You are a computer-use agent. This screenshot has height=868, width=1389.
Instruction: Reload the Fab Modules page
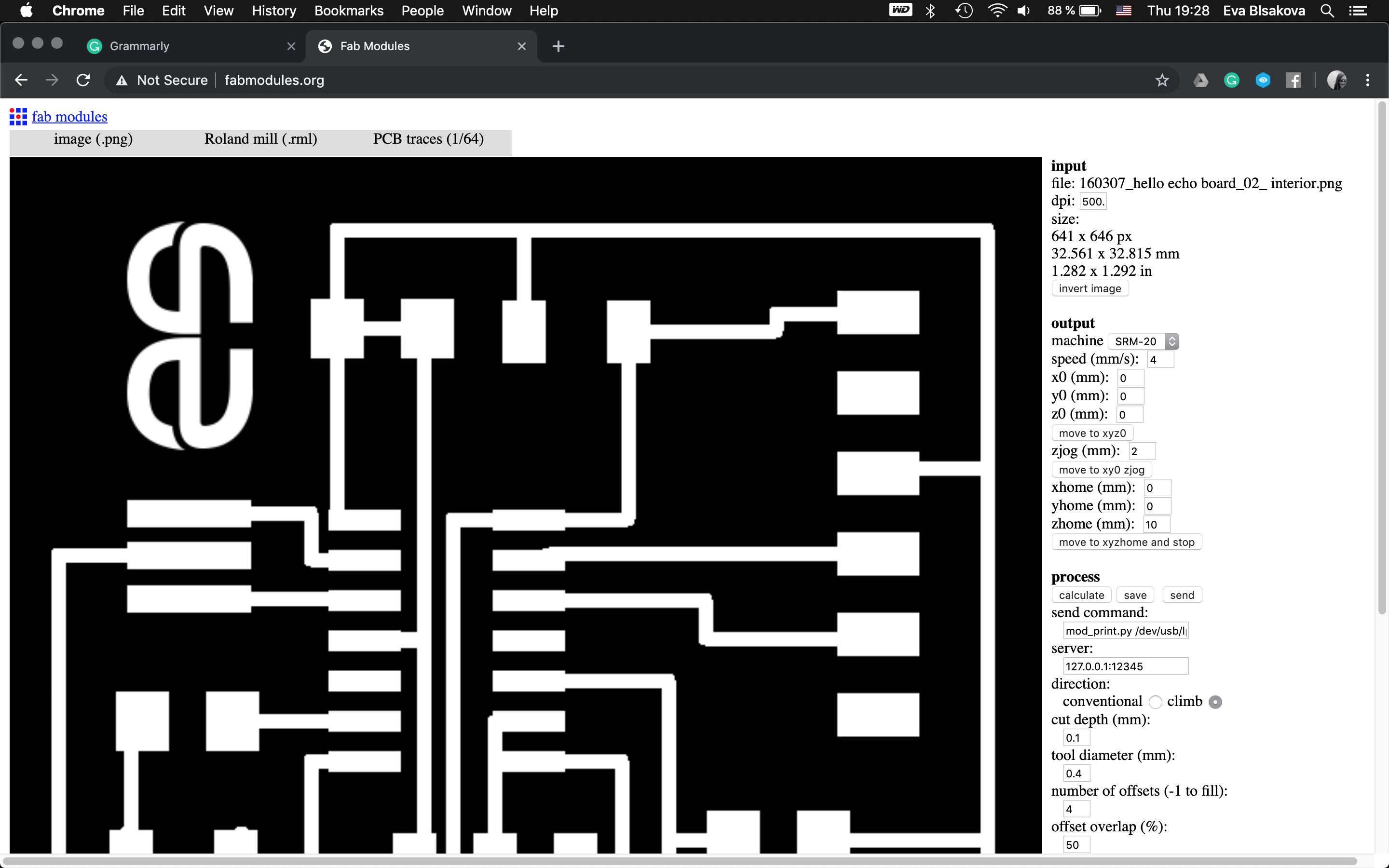(x=83, y=81)
